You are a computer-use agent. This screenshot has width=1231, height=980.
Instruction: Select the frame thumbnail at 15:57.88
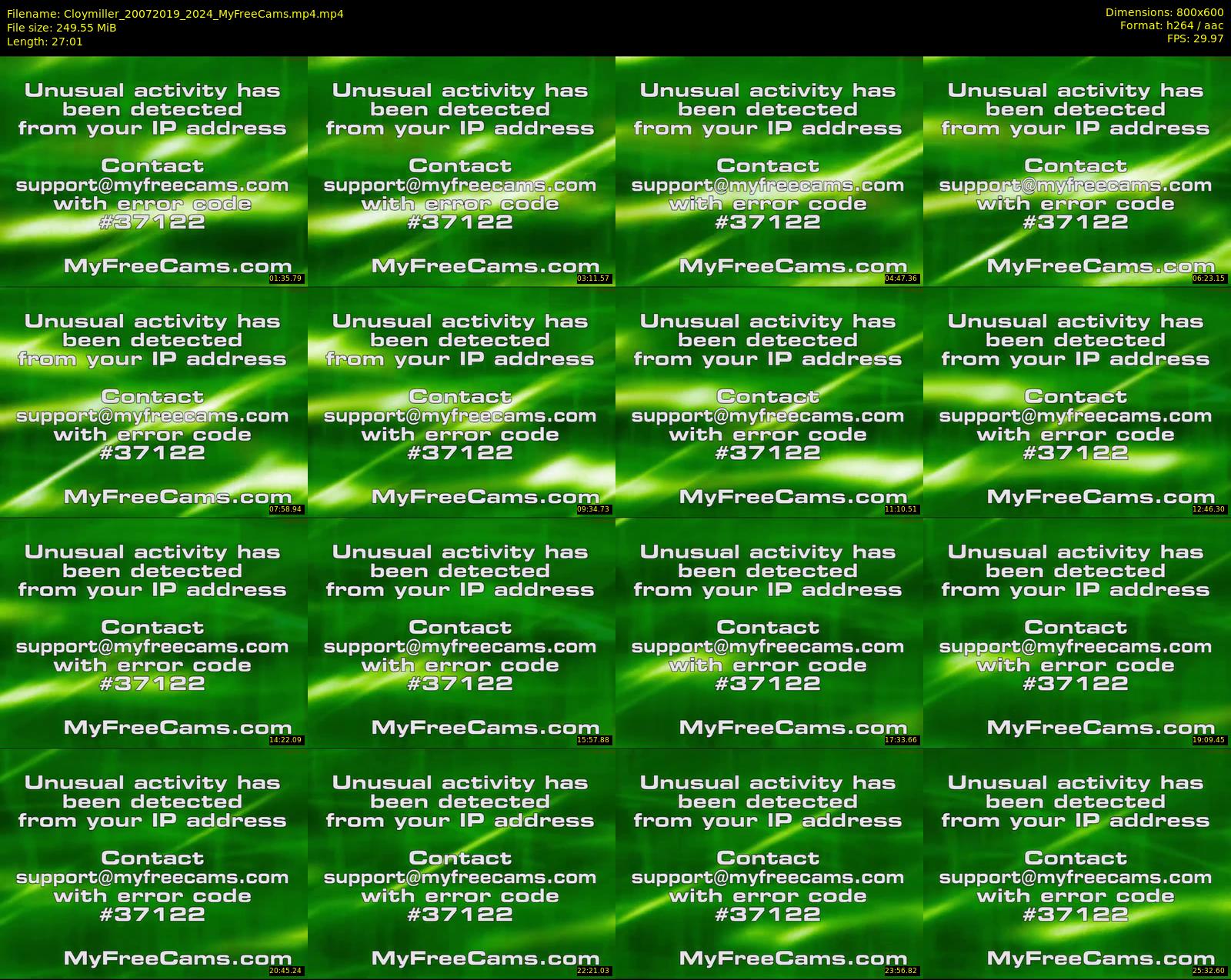[462, 632]
